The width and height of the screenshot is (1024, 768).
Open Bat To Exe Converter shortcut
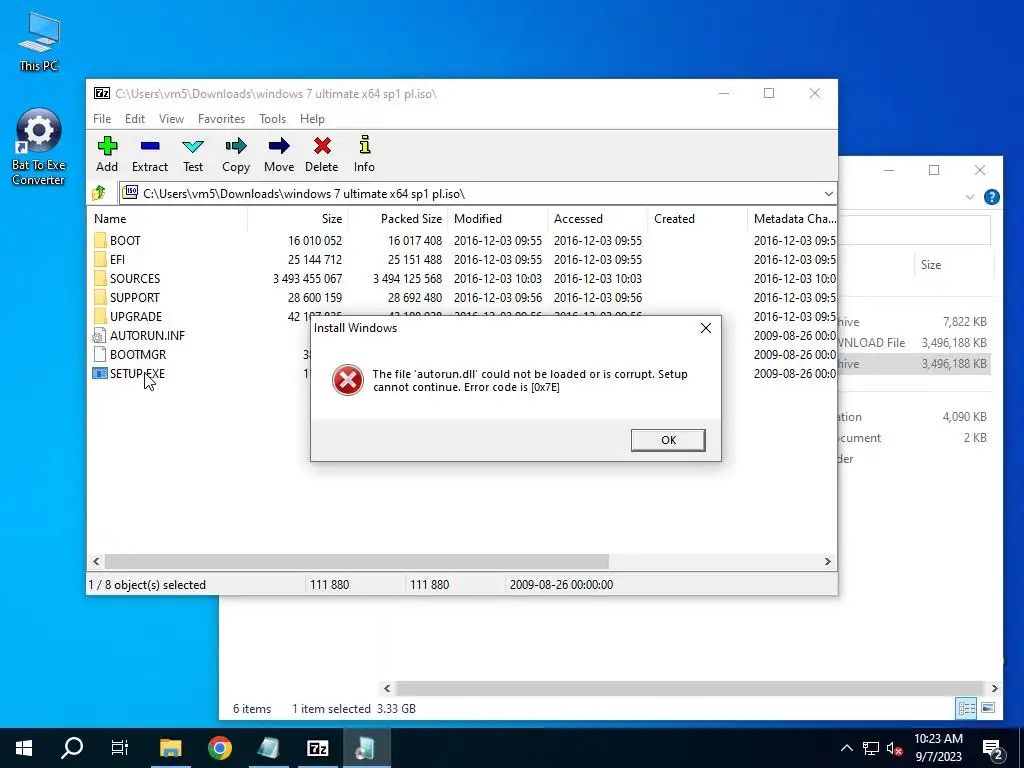pos(39,148)
